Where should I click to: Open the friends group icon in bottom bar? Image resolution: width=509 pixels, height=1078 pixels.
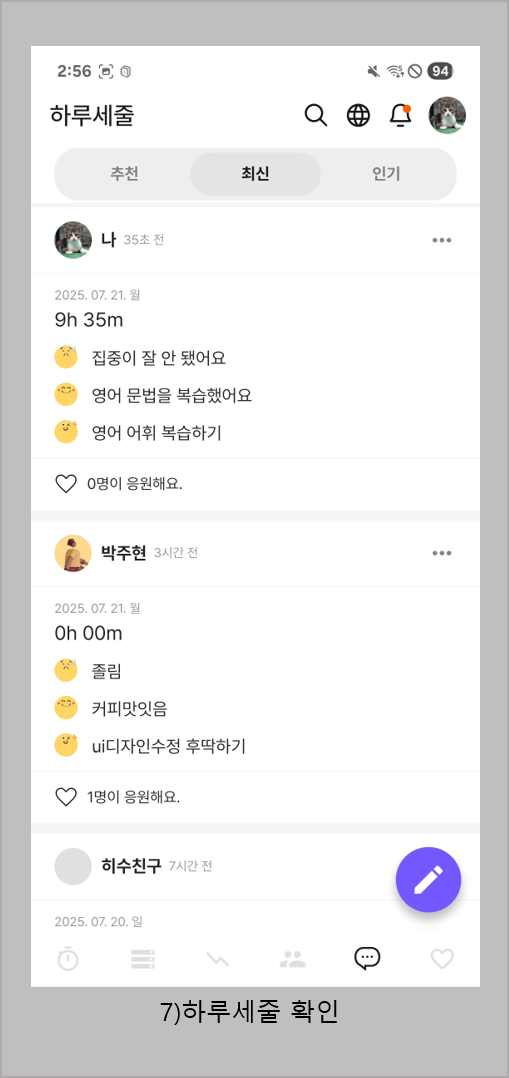coord(292,959)
